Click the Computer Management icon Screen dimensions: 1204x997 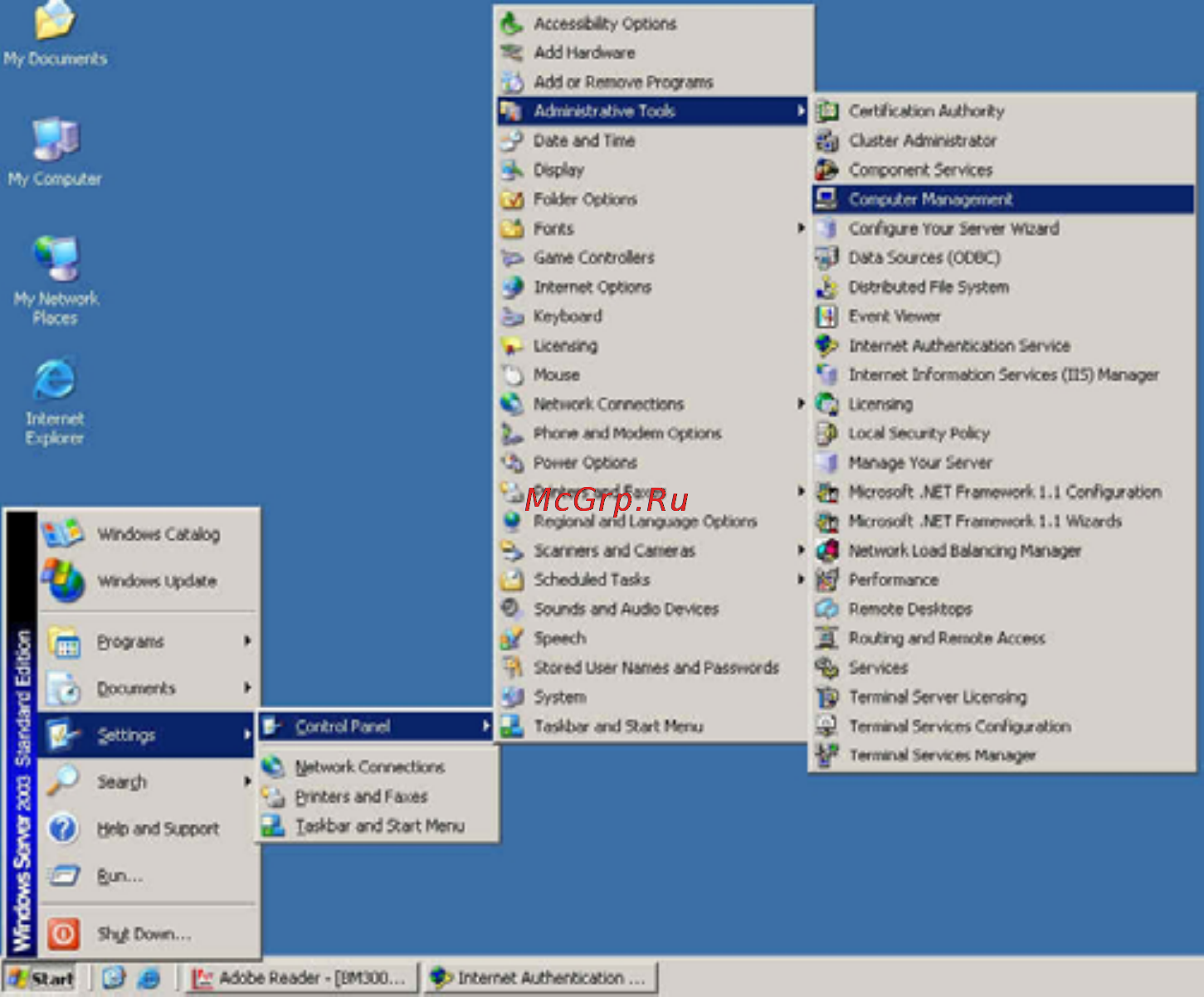[826, 199]
